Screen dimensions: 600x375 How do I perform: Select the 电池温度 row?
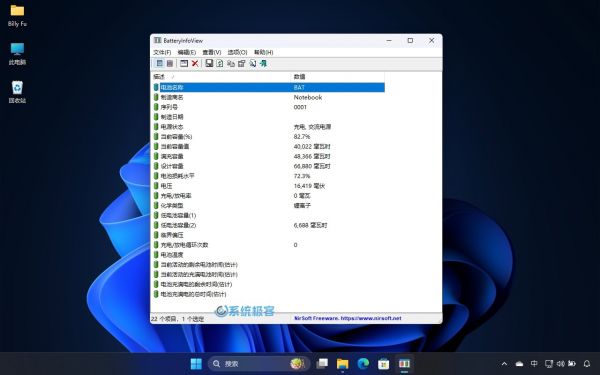coord(268,255)
